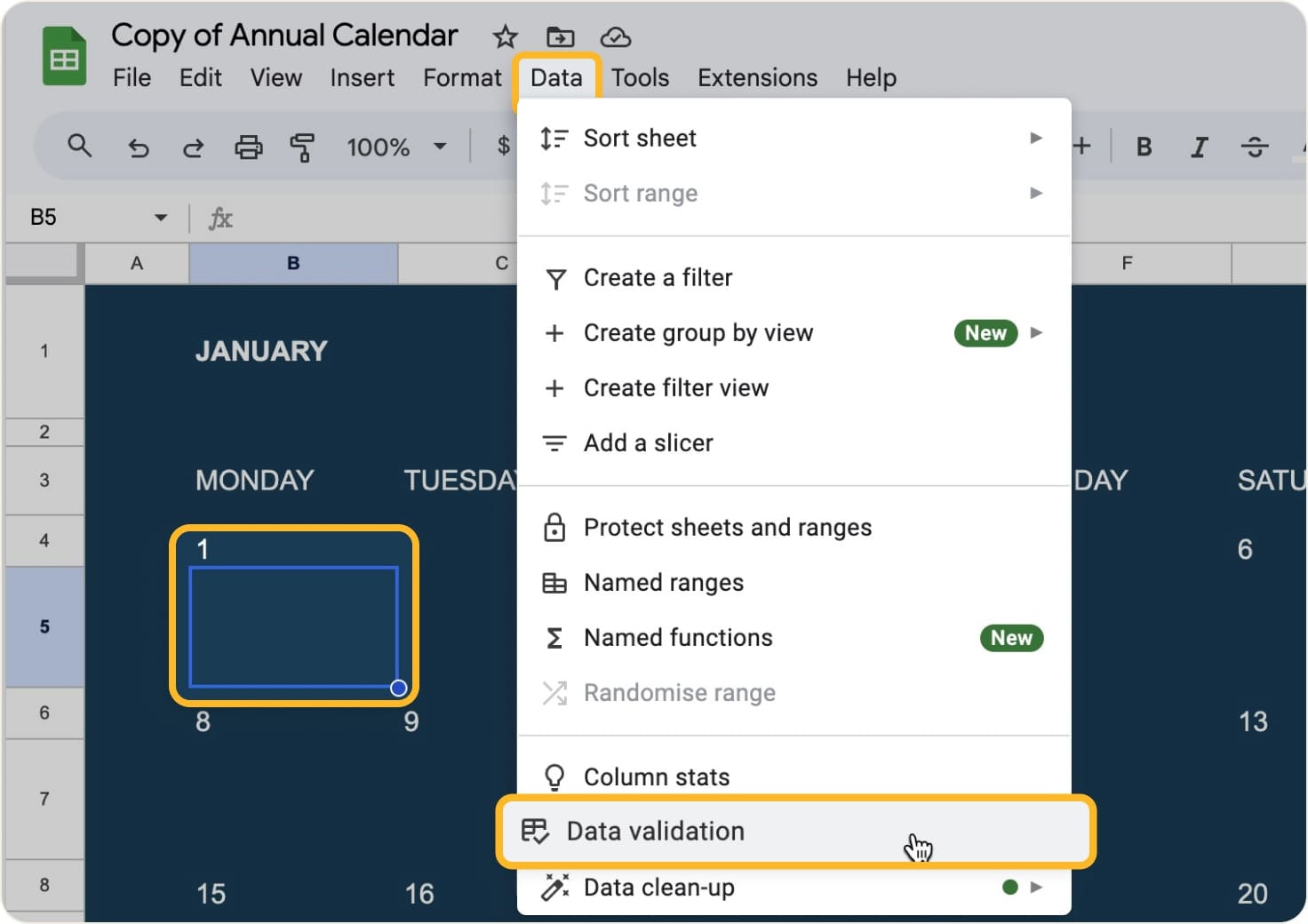This screenshot has width=1308, height=924.
Task: Click the print icon
Action: tap(249, 147)
